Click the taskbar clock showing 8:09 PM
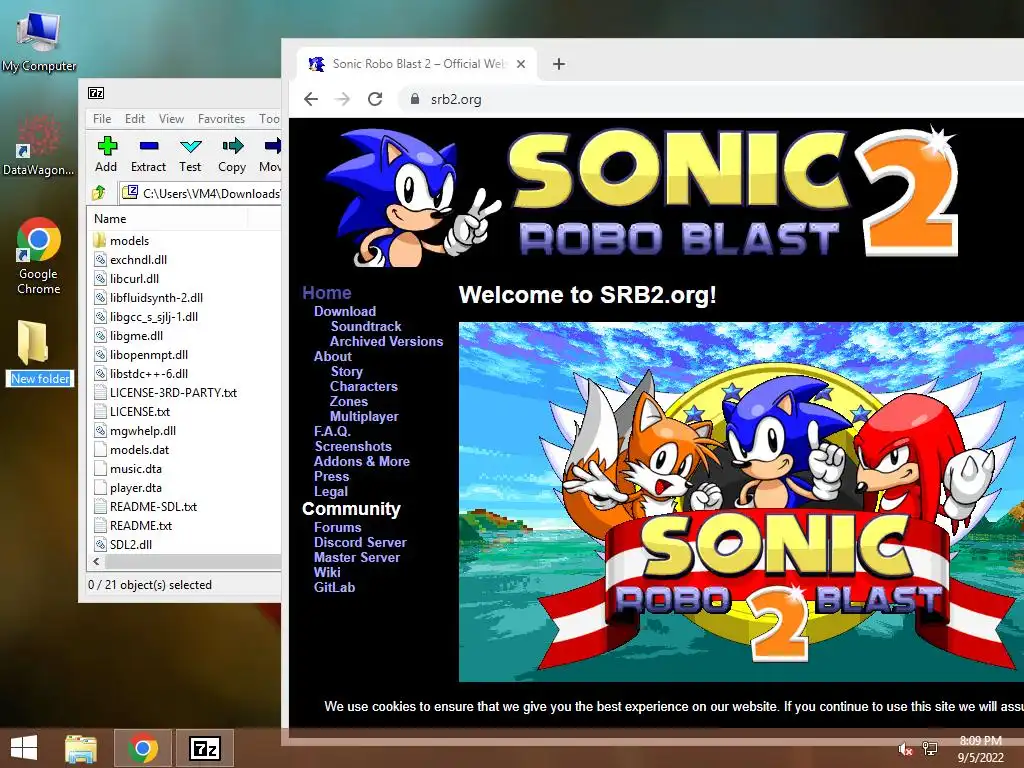The height and width of the screenshot is (768, 1024). [980, 749]
